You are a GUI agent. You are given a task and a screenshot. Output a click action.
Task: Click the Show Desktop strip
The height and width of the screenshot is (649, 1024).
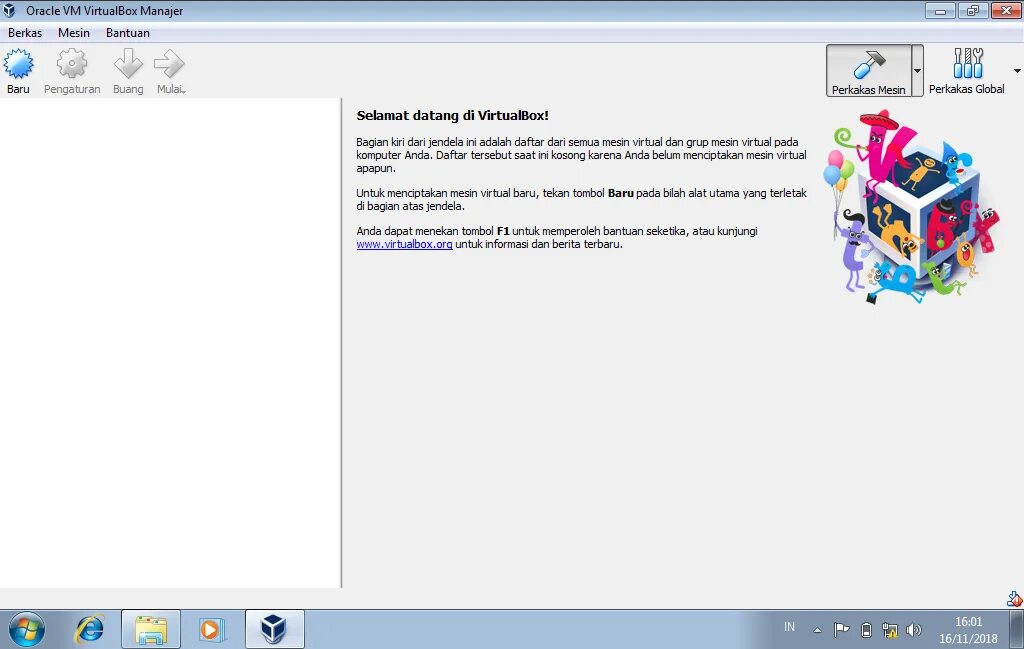(1016, 629)
